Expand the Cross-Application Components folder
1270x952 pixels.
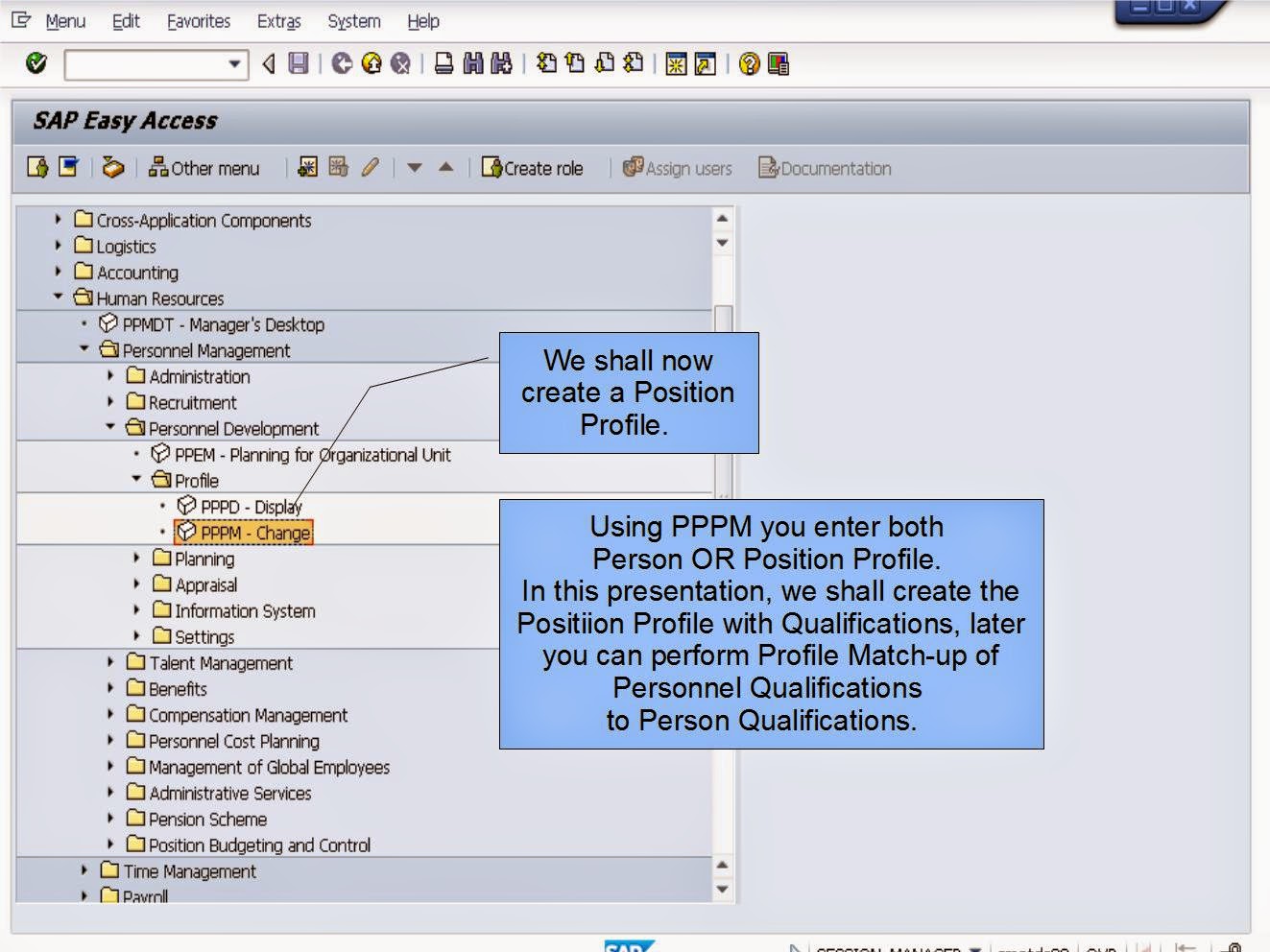click(59, 220)
